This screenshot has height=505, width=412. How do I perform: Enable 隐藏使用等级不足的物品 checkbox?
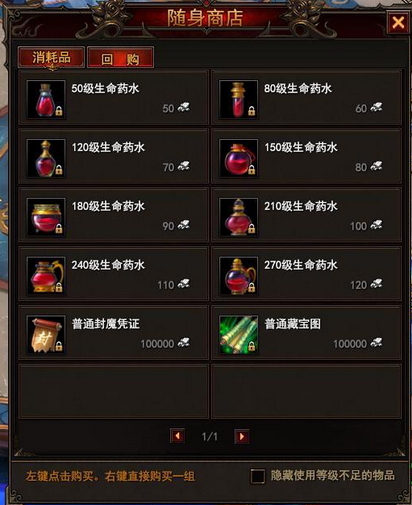click(x=258, y=476)
